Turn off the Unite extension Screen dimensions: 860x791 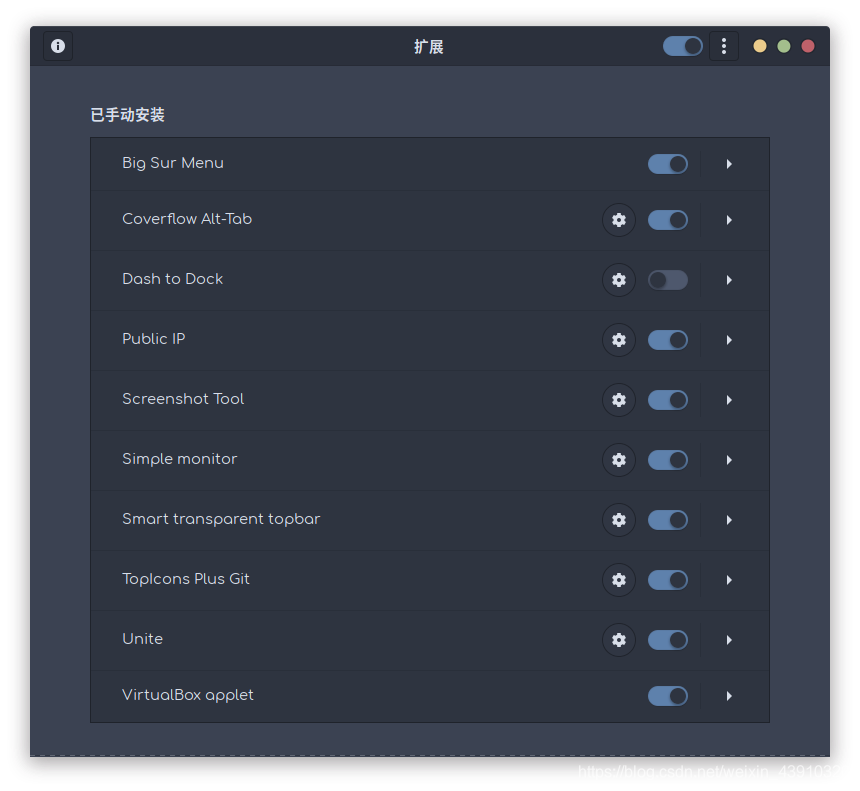(667, 640)
